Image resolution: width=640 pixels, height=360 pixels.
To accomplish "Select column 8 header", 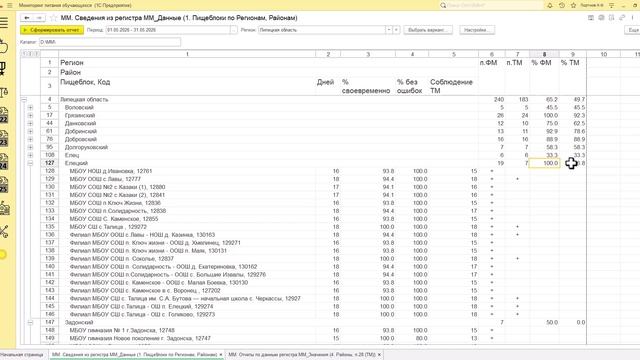I will [x=544, y=54].
